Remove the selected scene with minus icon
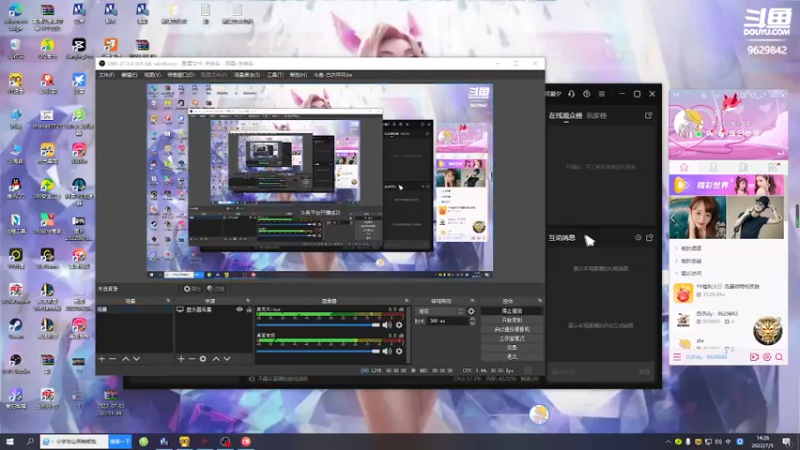Screen dimensions: 800x450 coord(113,359)
